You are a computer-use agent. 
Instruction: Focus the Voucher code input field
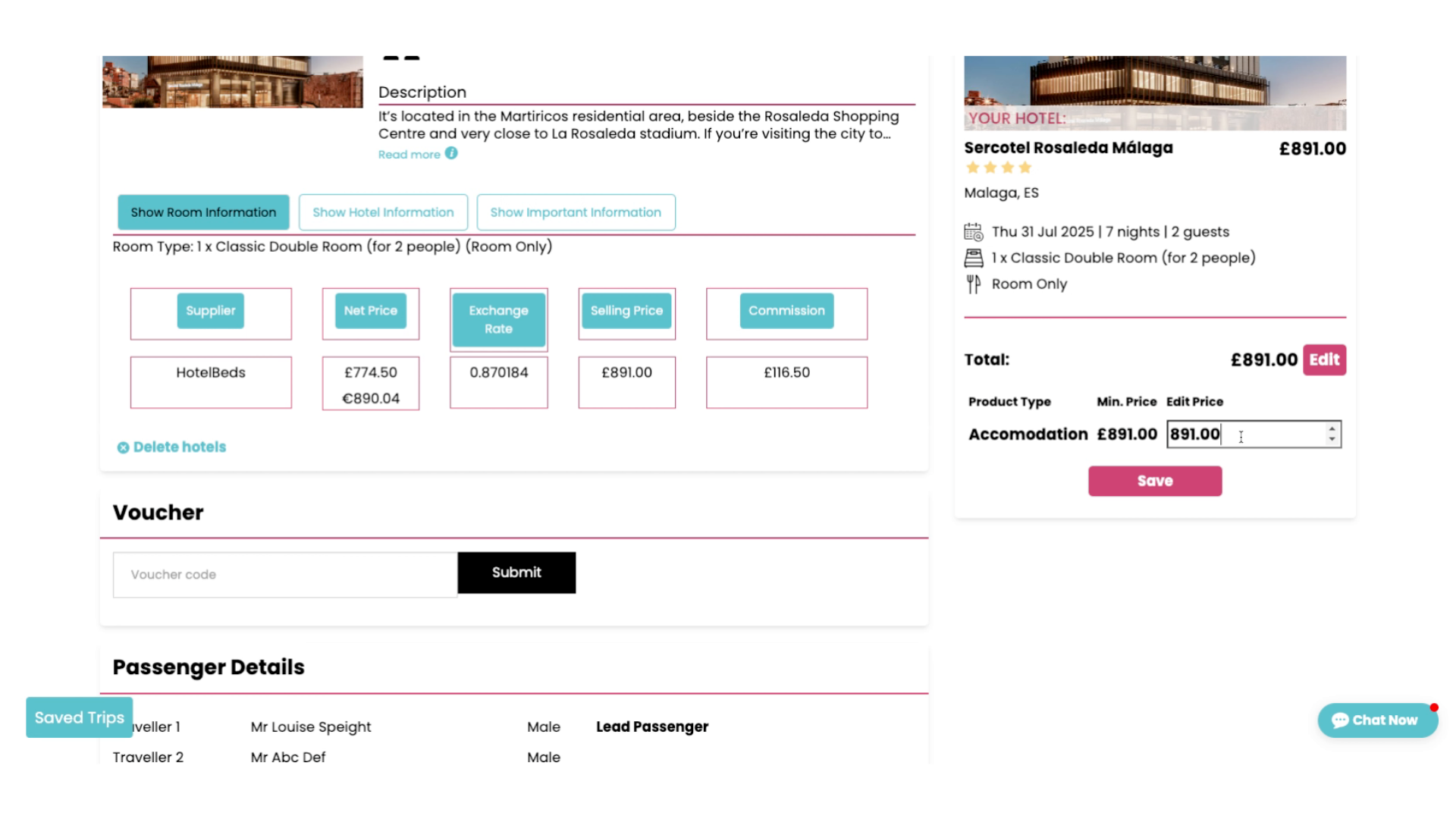coord(285,575)
